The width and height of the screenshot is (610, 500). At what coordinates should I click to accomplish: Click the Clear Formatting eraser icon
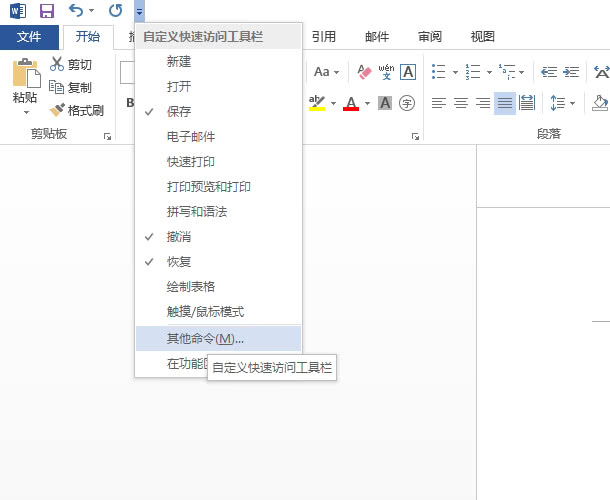[x=364, y=72]
